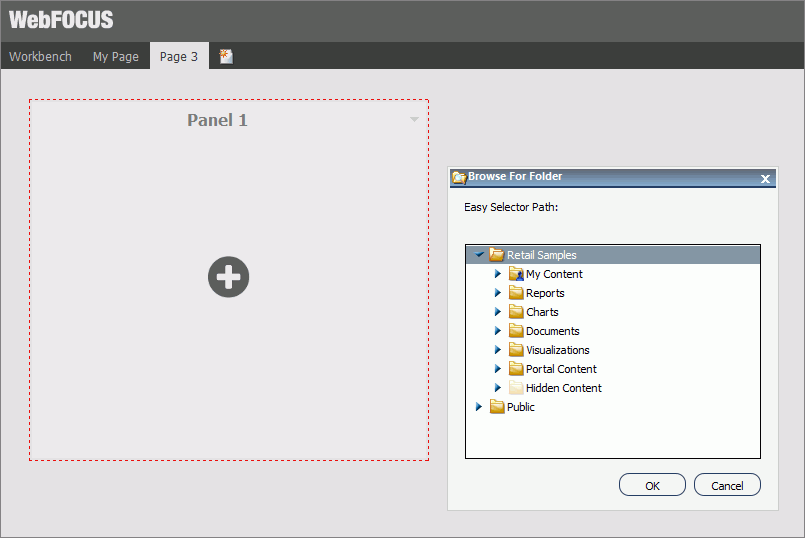Screen dimensions: 805x538
Task: Expand the Portal Content folder
Action: [497, 369]
